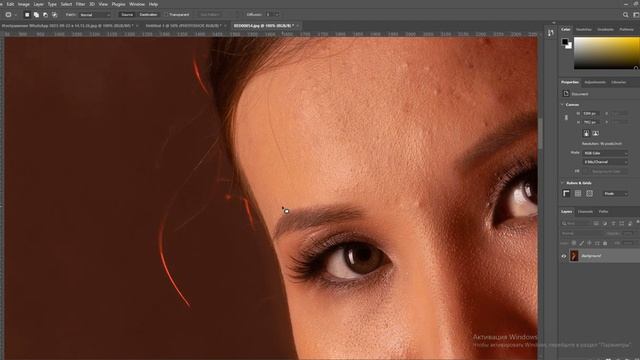The image size is (640, 360).
Task: Choose the Source patch option
Action: pos(127,15)
